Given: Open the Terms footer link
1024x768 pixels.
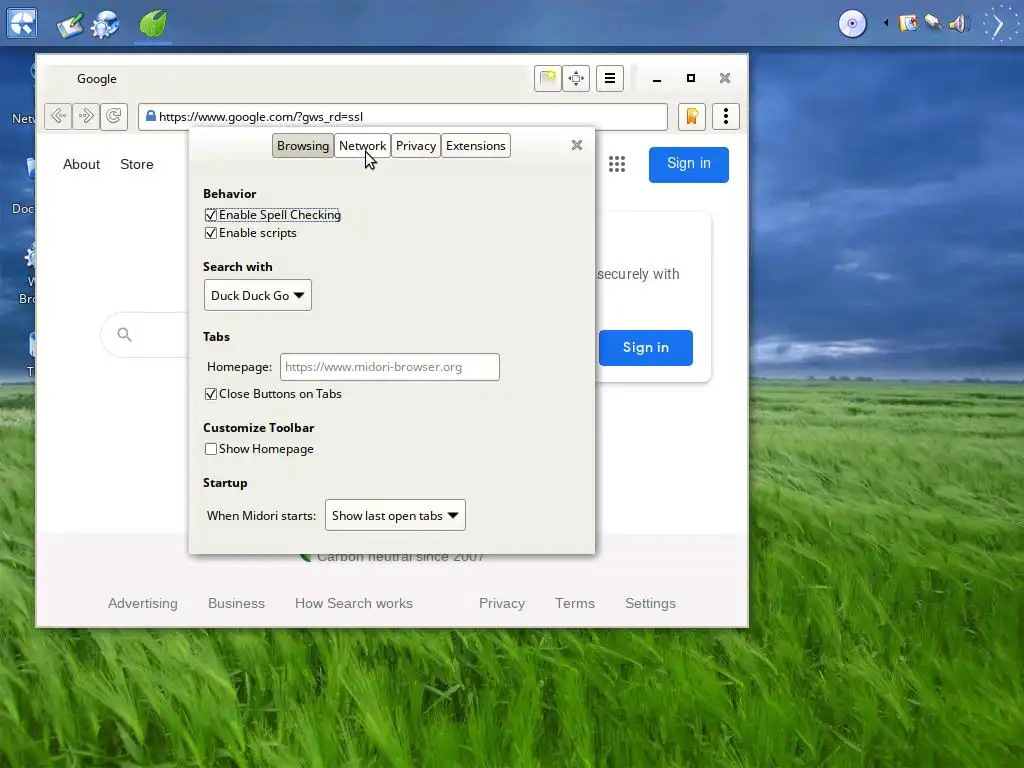Looking at the screenshot, I should (x=575, y=603).
